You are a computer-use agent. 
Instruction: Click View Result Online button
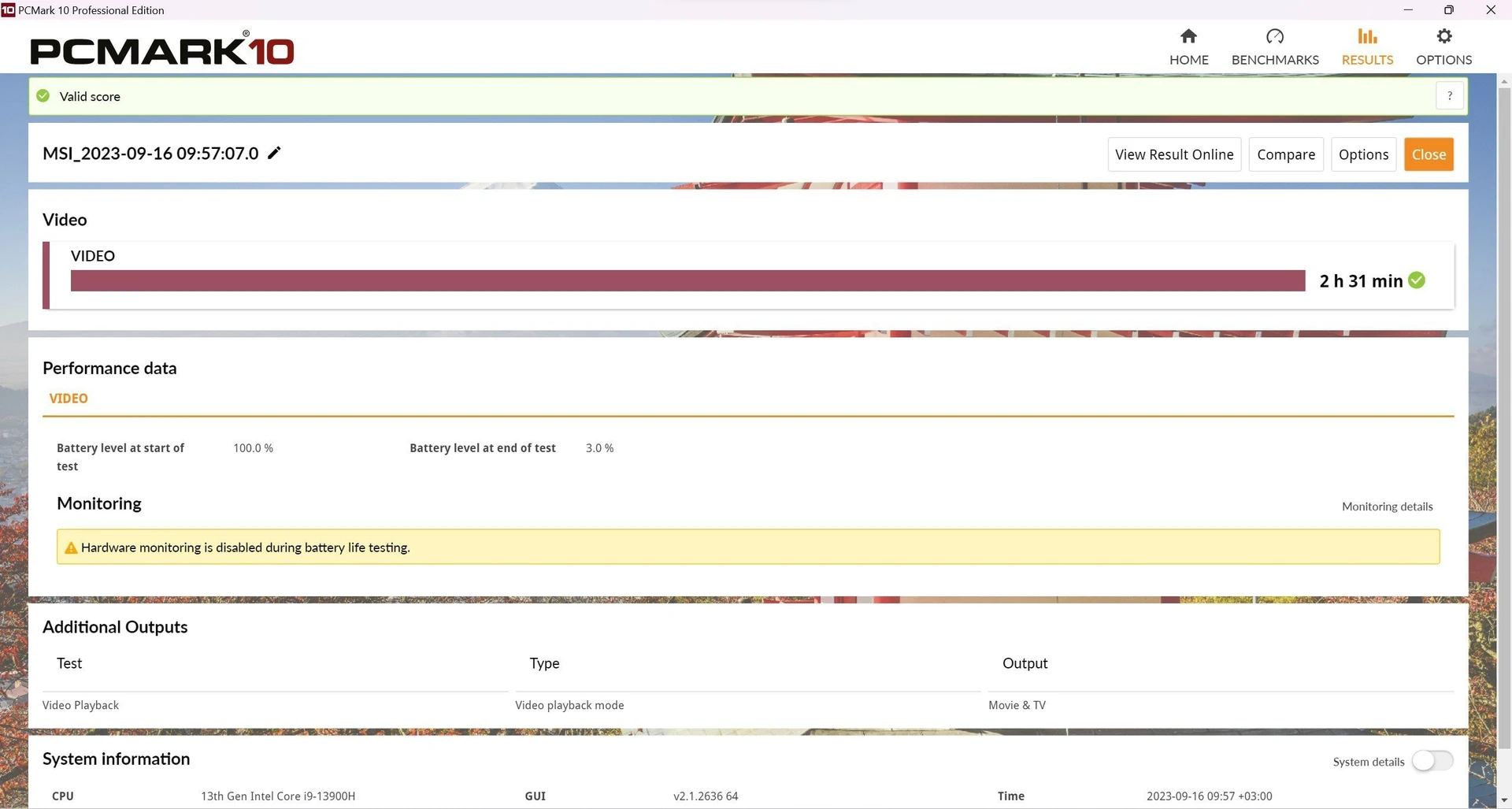(x=1174, y=154)
